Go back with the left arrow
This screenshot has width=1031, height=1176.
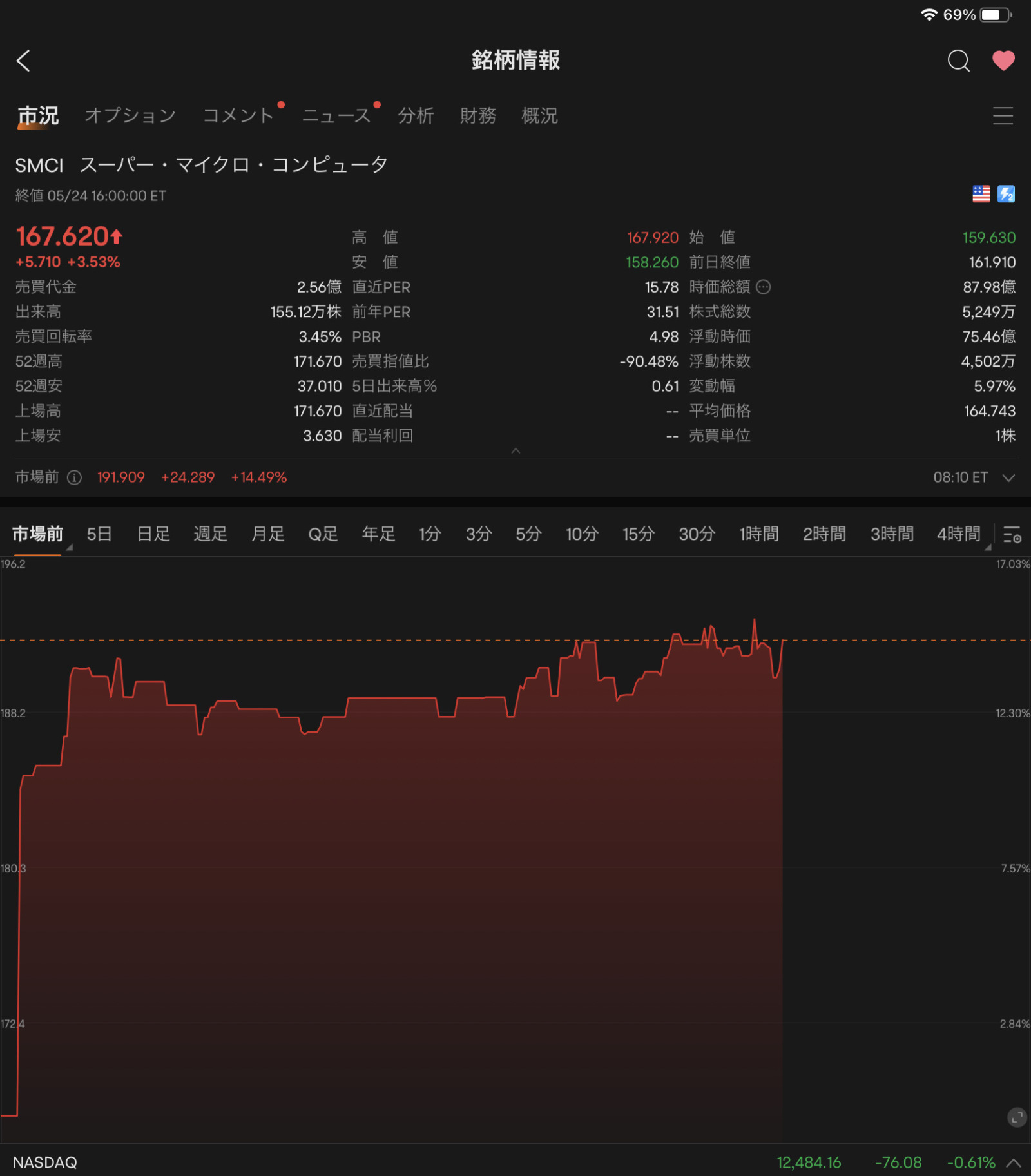click(23, 61)
